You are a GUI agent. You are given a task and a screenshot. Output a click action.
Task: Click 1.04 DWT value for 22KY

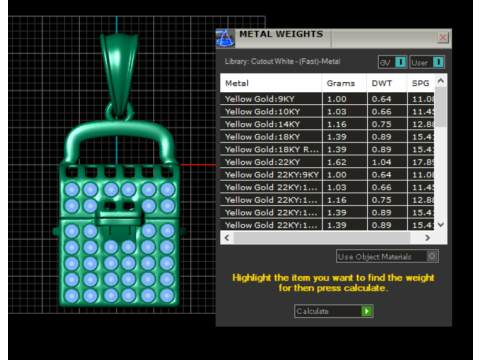coord(381,162)
